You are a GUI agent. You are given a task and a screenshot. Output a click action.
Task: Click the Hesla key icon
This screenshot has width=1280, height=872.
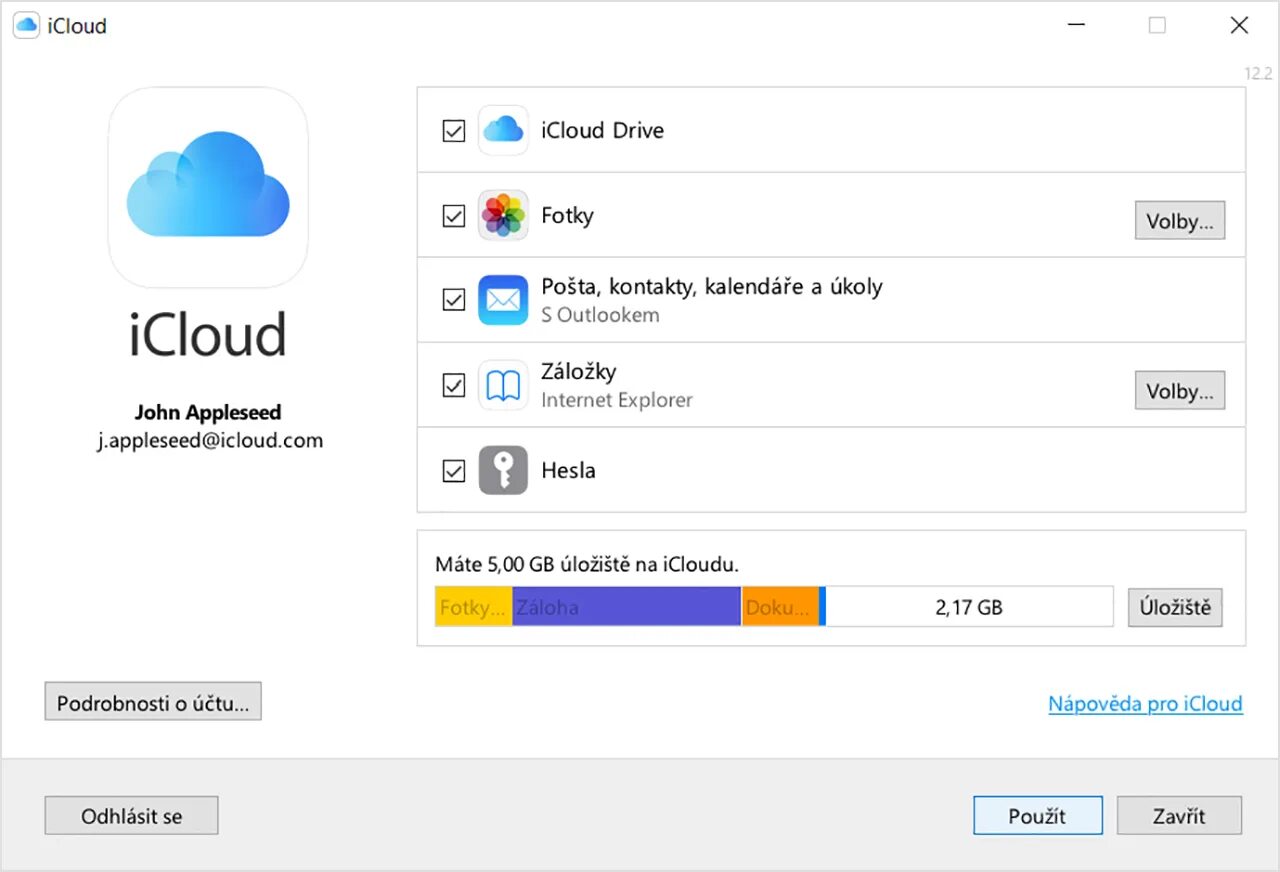click(x=503, y=470)
